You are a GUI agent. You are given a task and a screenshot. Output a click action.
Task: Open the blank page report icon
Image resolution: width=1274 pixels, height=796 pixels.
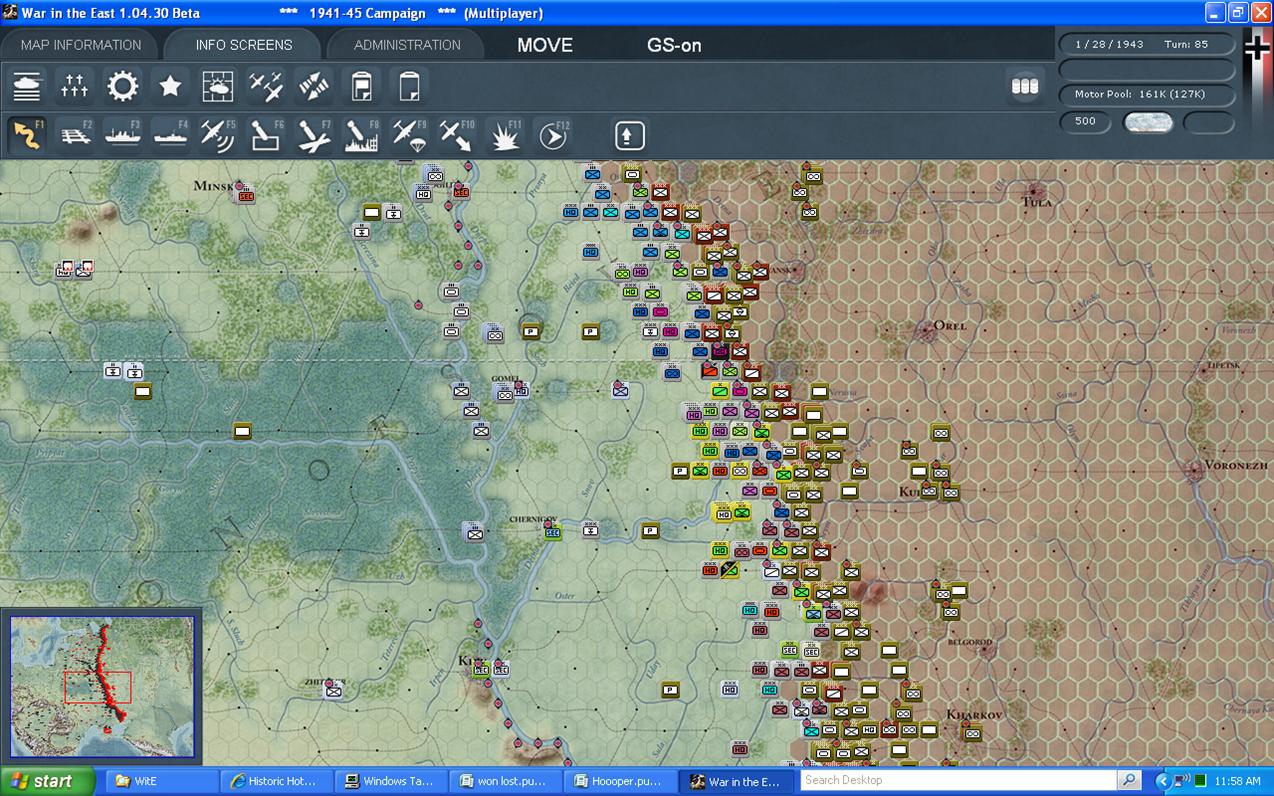click(x=409, y=86)
